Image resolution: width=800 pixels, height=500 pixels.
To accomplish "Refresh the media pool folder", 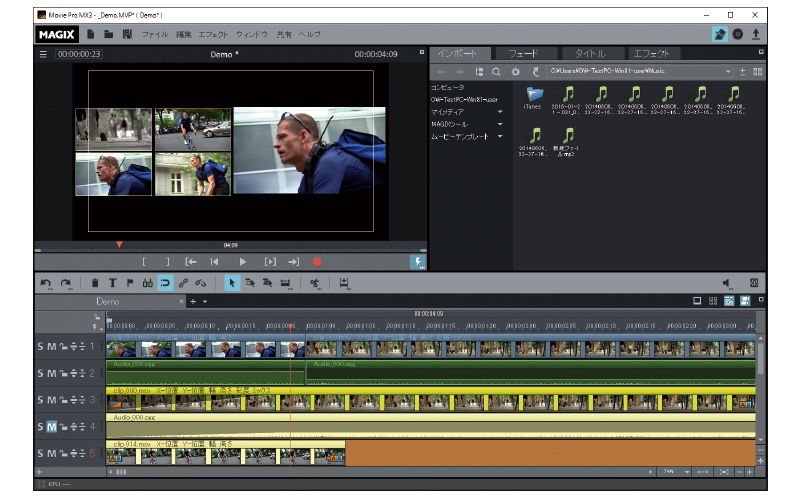I will pos(535,72).
